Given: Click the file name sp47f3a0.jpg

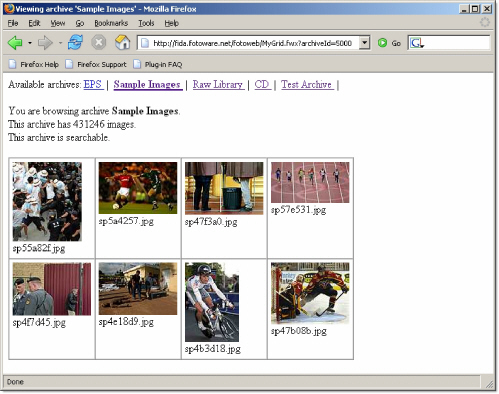Looking at the screenshot, I should coord(211,222).
